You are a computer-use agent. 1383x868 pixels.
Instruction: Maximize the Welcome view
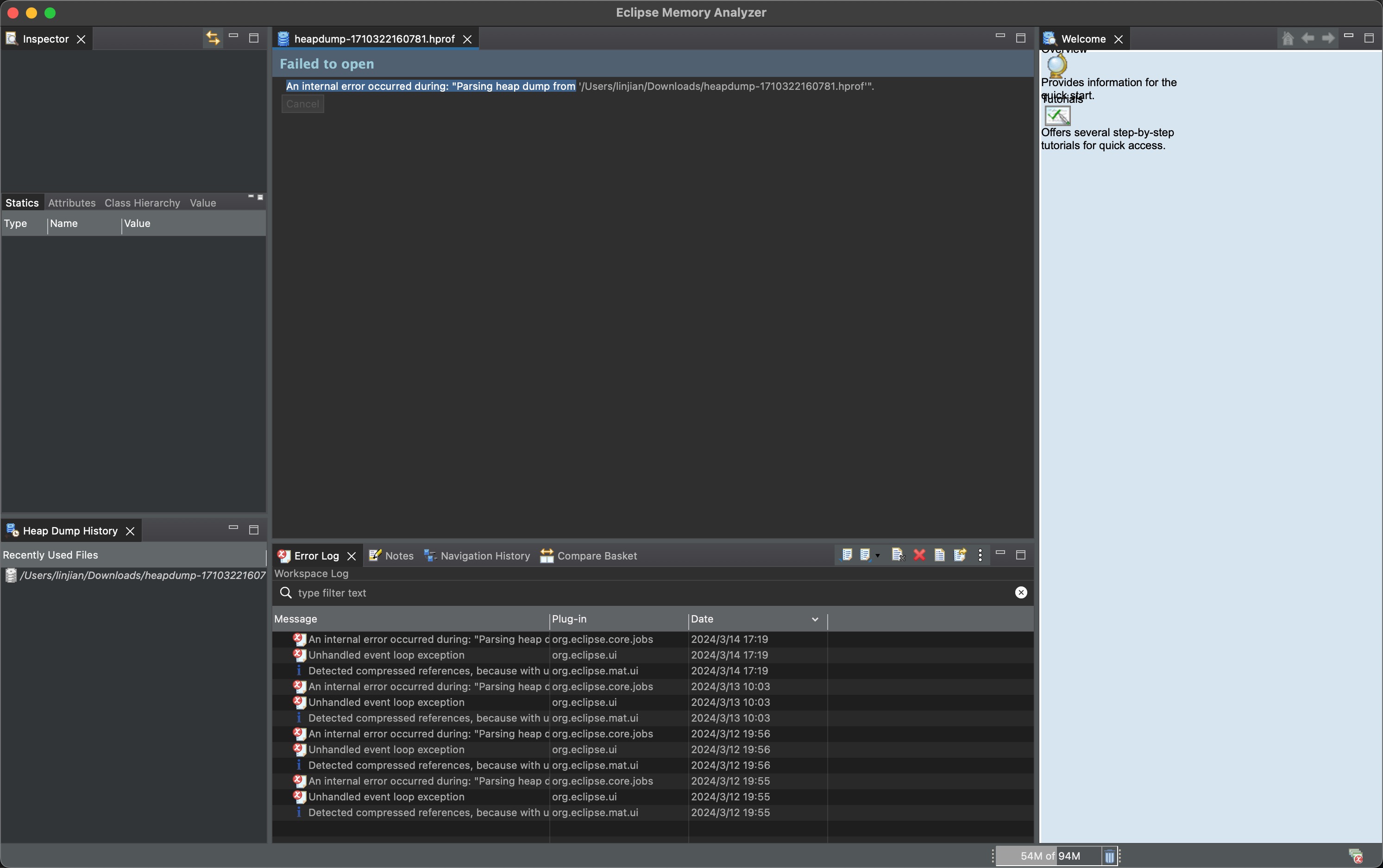(x=1369, y=38)
